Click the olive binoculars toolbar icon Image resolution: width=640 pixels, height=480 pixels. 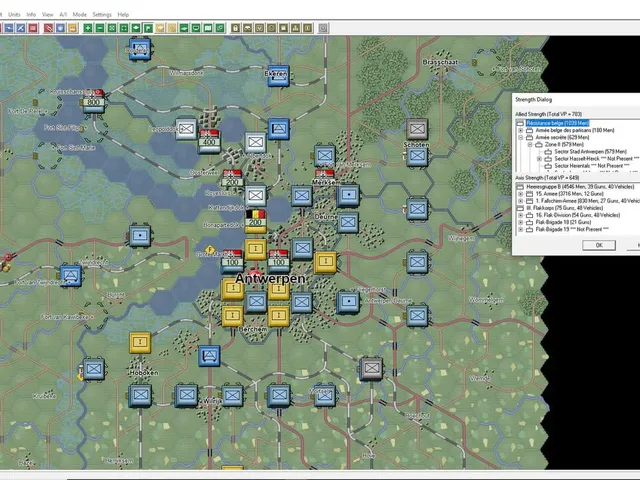click(247, 28)
